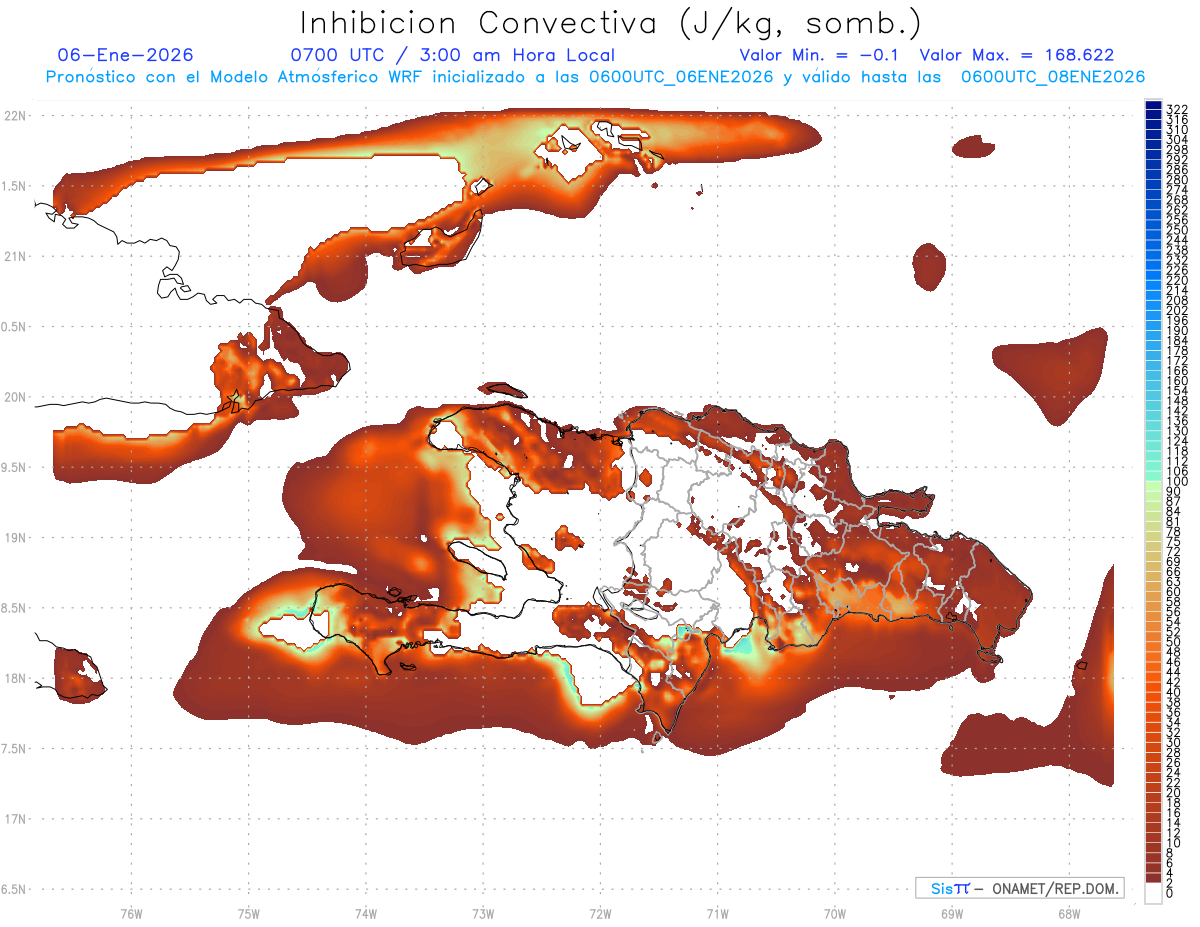The height and width of the screenshot is (927, 1200).
Task: Click the "17N" latitude label
Action: tap(16, 819)
